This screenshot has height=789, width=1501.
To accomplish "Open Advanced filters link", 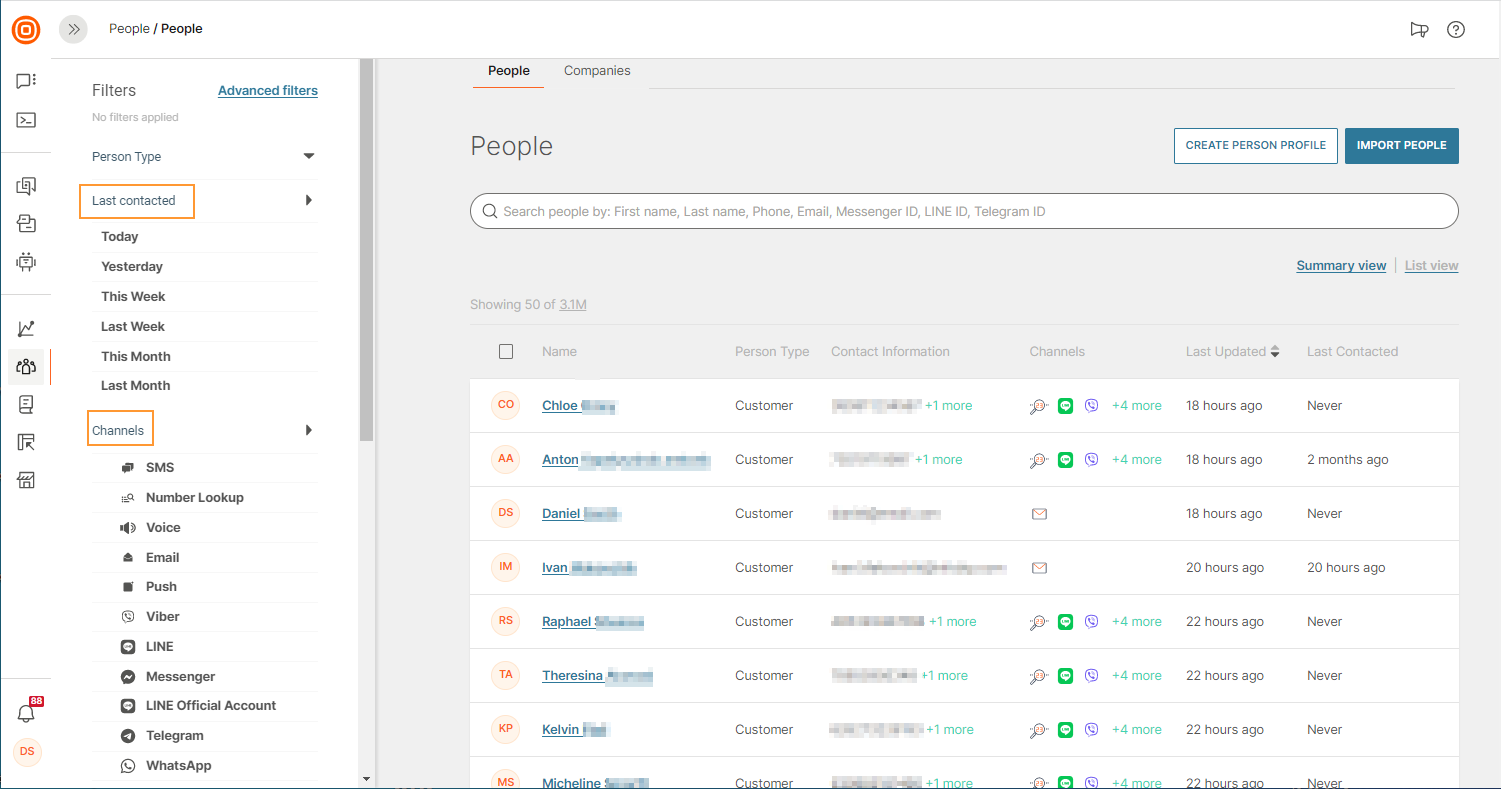I will click(268, 91).
